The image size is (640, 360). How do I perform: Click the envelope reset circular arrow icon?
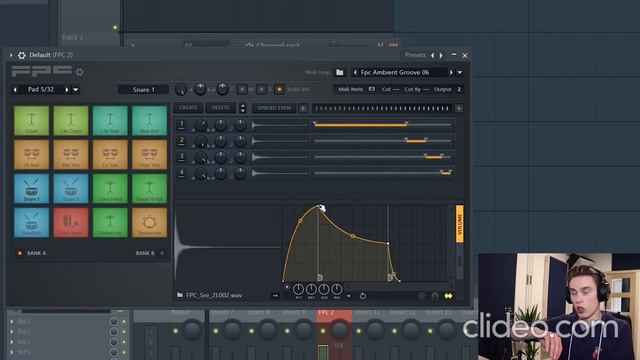(x=362, y=296)
